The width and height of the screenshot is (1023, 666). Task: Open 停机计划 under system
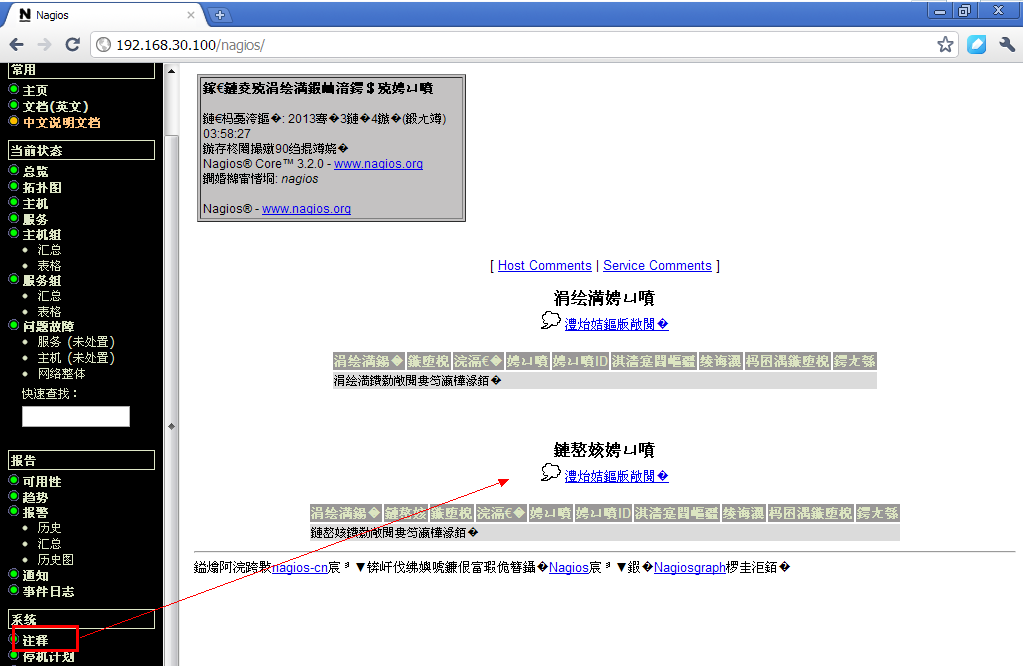(x=48, y=657)
